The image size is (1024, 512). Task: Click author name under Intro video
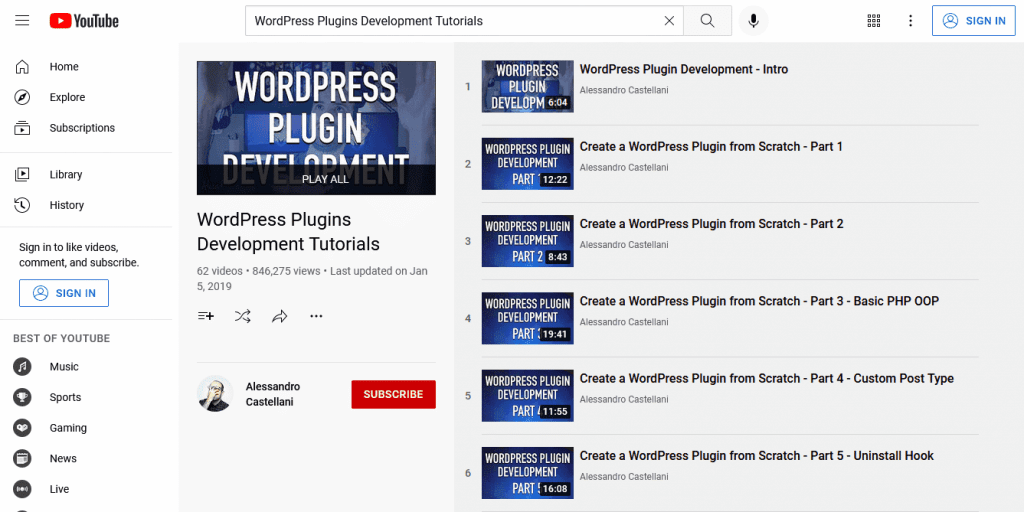click(624, 90)
